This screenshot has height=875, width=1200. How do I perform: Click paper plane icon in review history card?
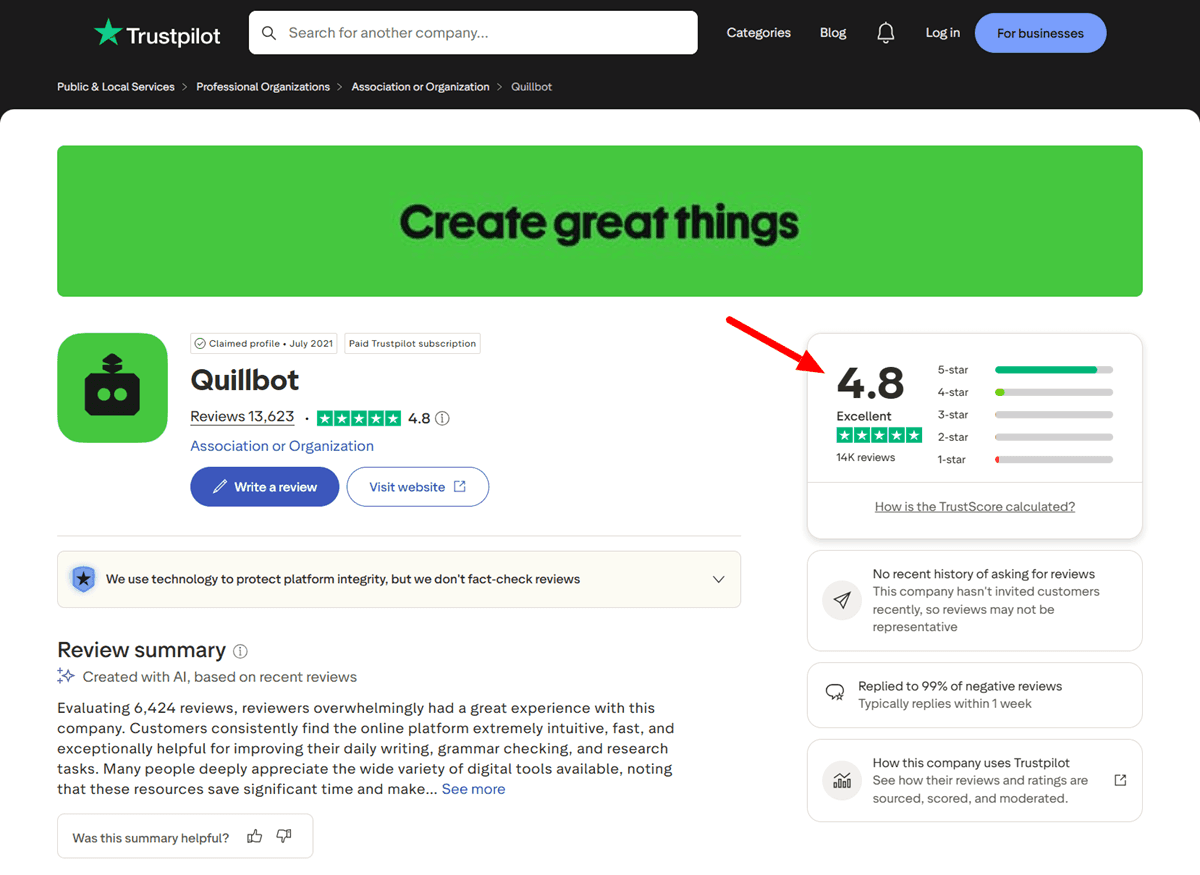(x=842, y=600)
